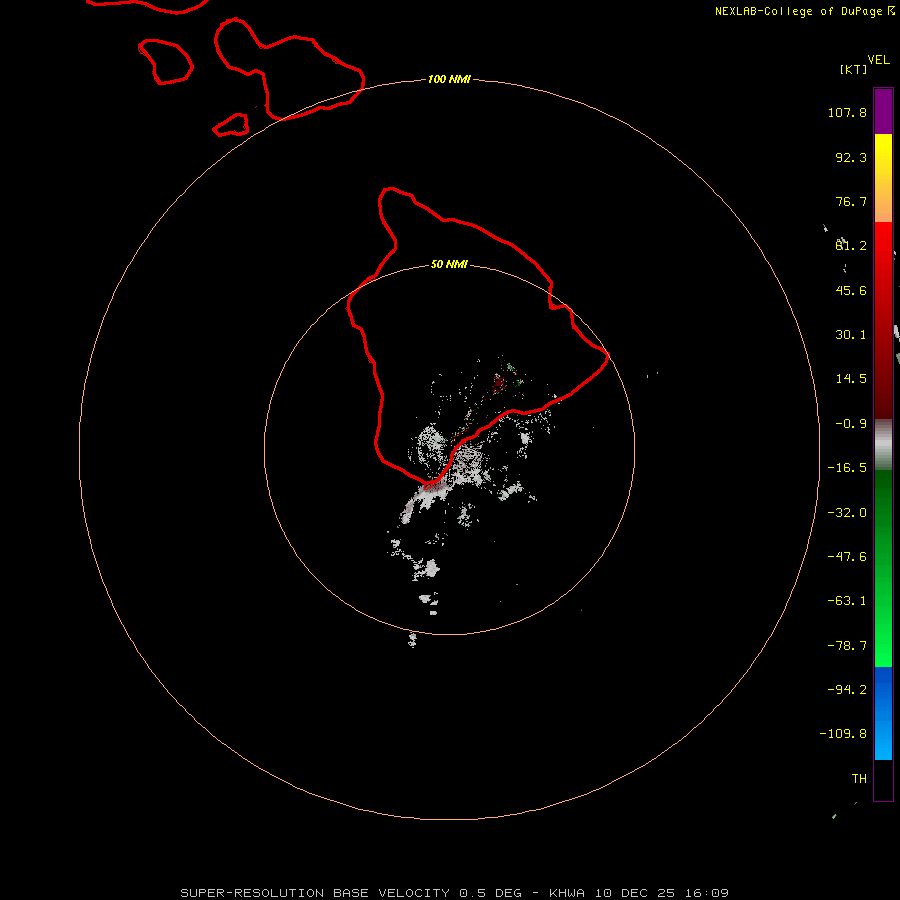Click the 76.7 legend value
The width and height of the screenshot is (900, 900).
(851, 201)
